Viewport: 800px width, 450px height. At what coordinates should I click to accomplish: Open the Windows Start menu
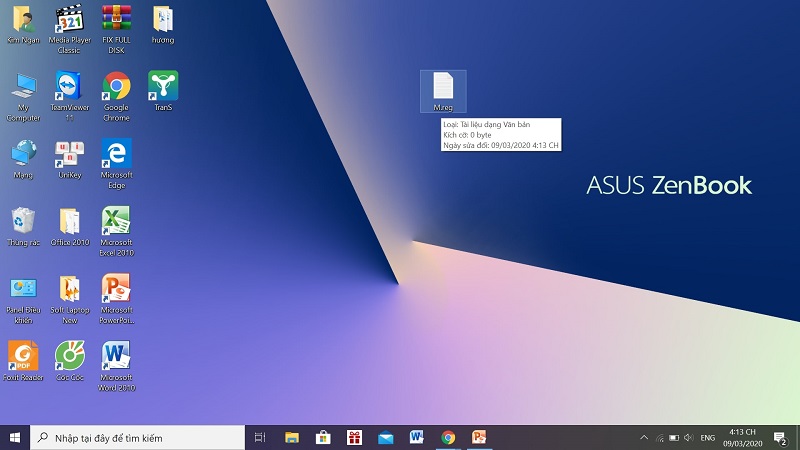(x=15, y=437)
